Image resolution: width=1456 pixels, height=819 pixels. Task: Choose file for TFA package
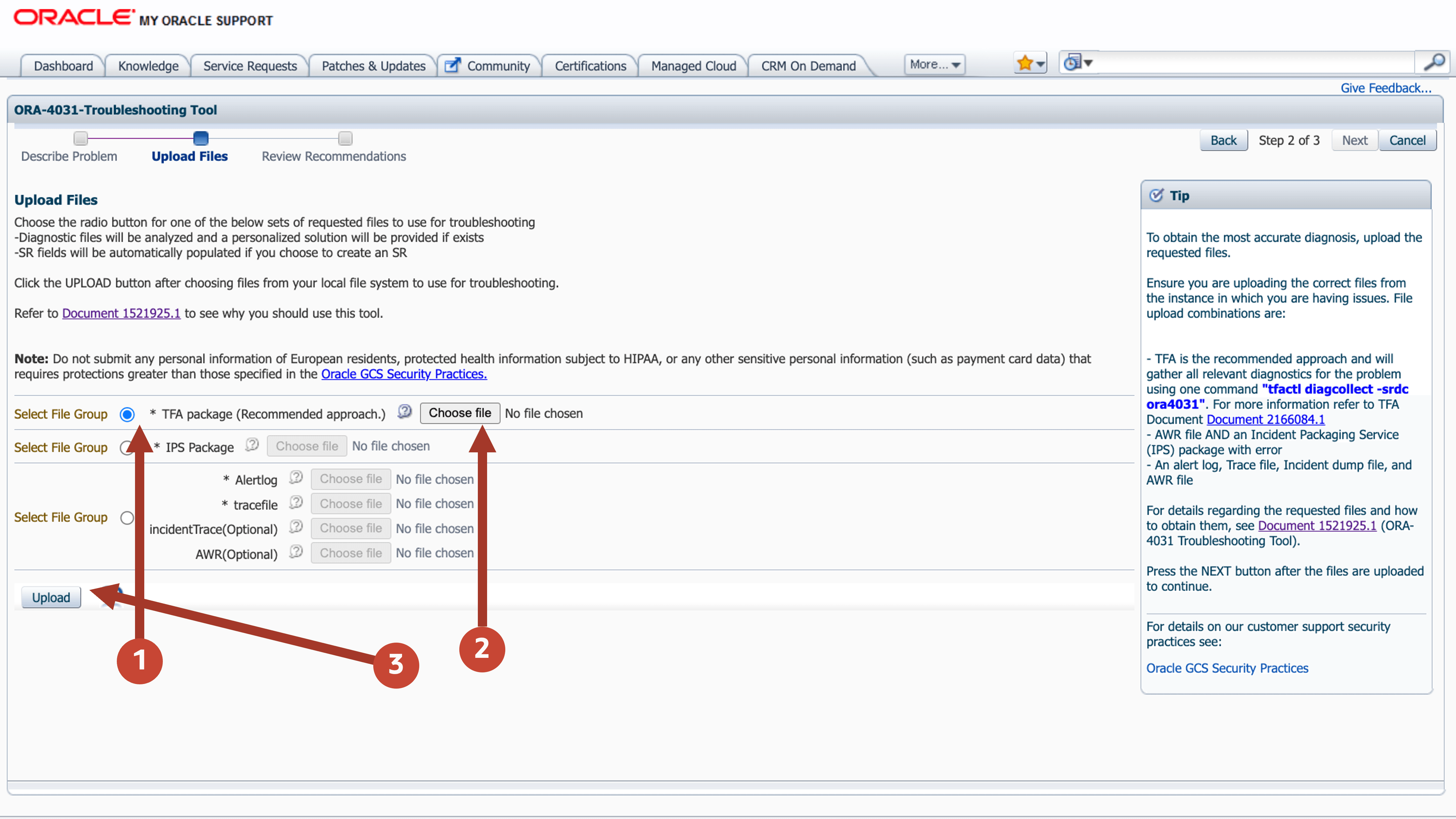coord(460,413)
